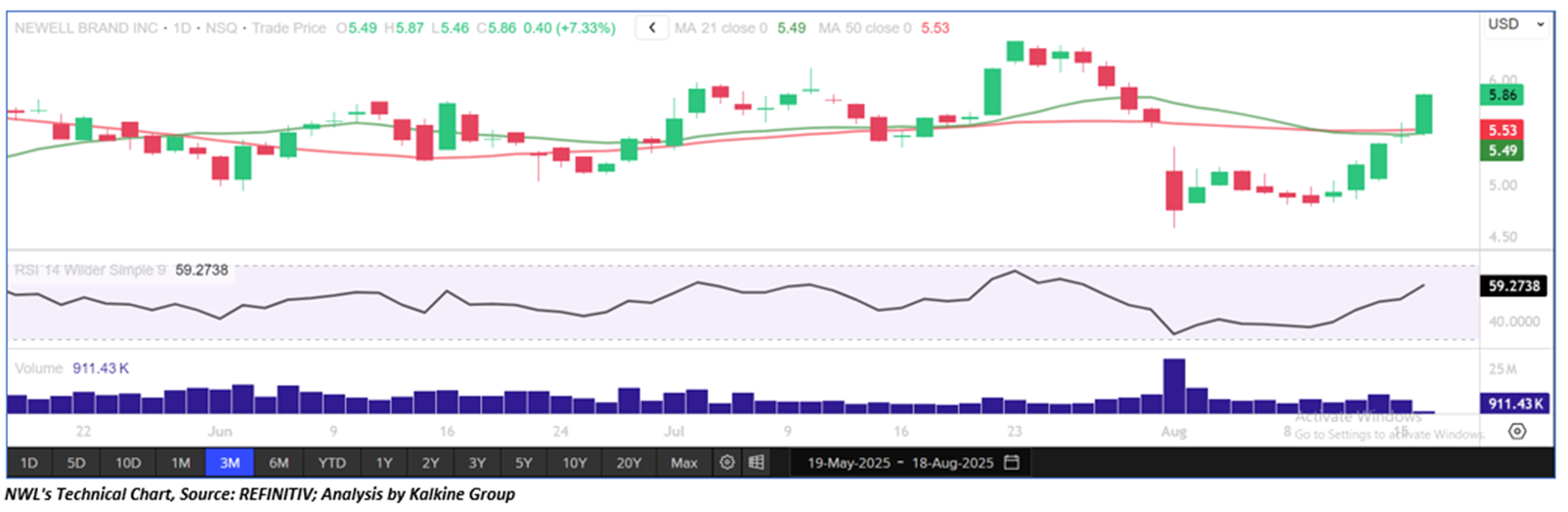This screenshot has width=1568, height=512.
Task: Select the 1M time range tab
Action: (x=181, y=463)
